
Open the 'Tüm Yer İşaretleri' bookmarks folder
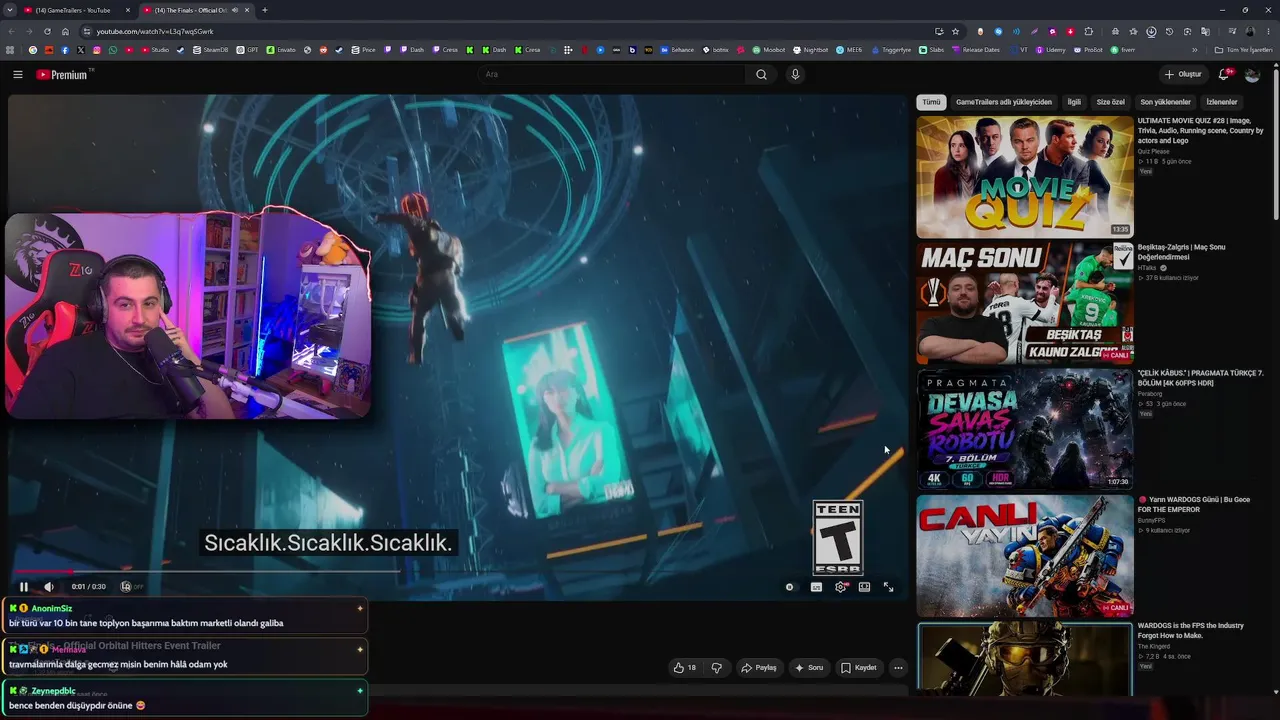click(1243, 50)
